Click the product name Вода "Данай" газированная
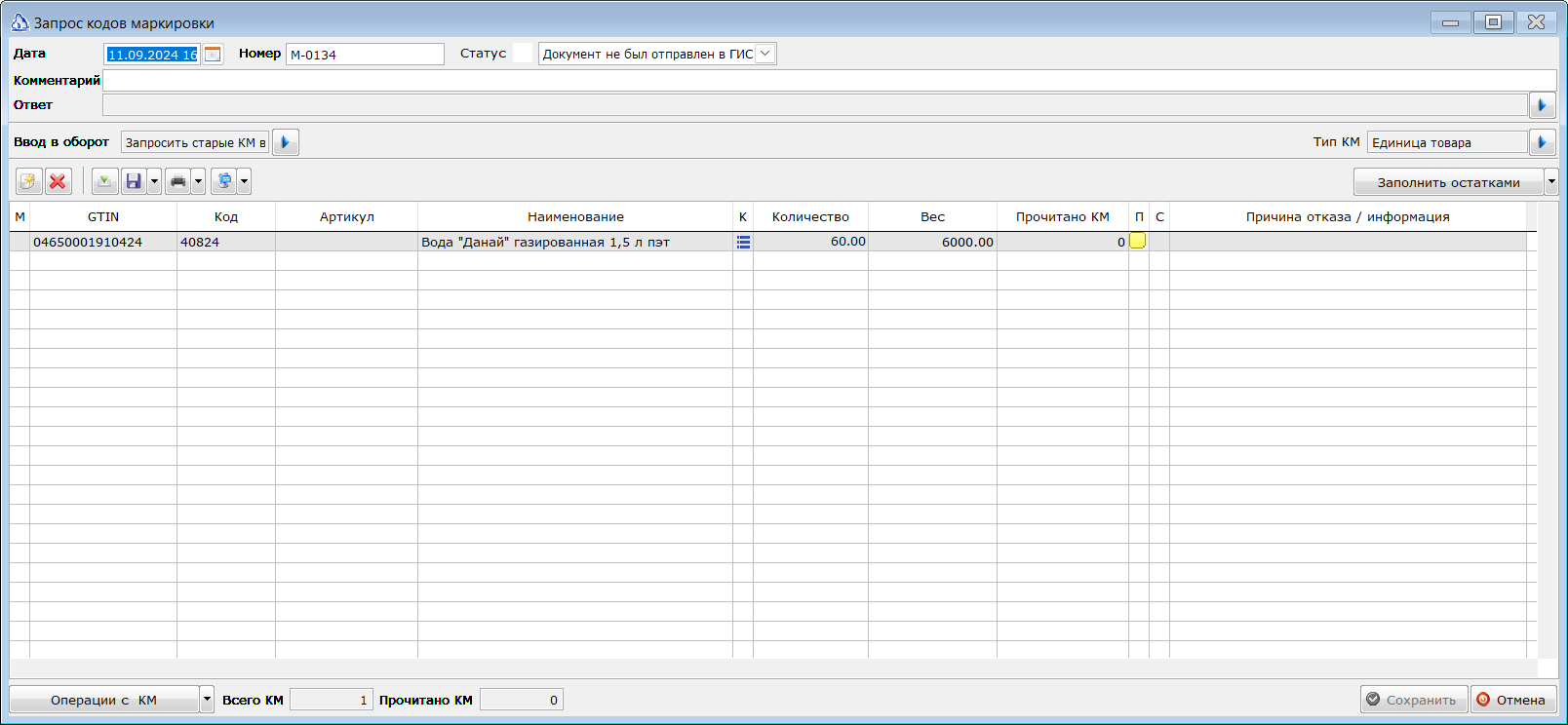The height and width of the screenshot is (725, 1568). coord(575,242)
